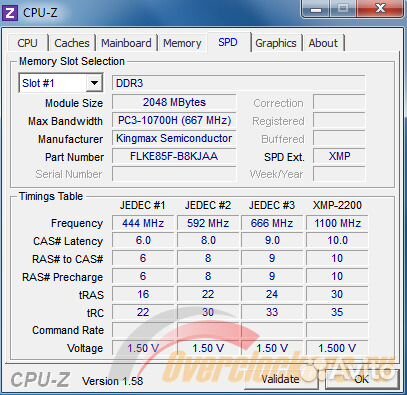Click the Command Rate label

pos(68,330)
